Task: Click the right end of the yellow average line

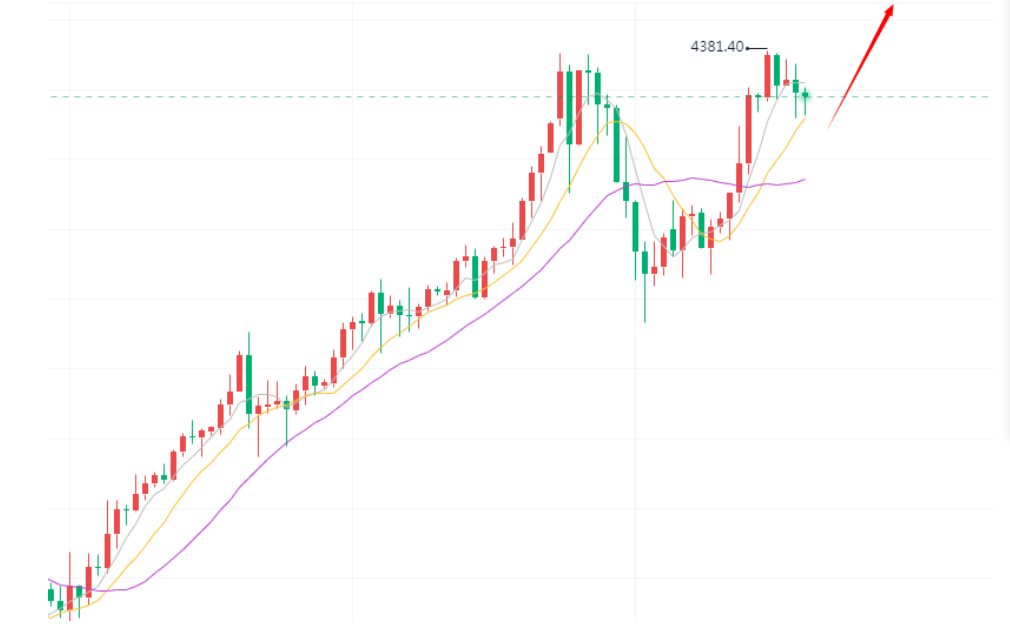Action: point(804,119)
